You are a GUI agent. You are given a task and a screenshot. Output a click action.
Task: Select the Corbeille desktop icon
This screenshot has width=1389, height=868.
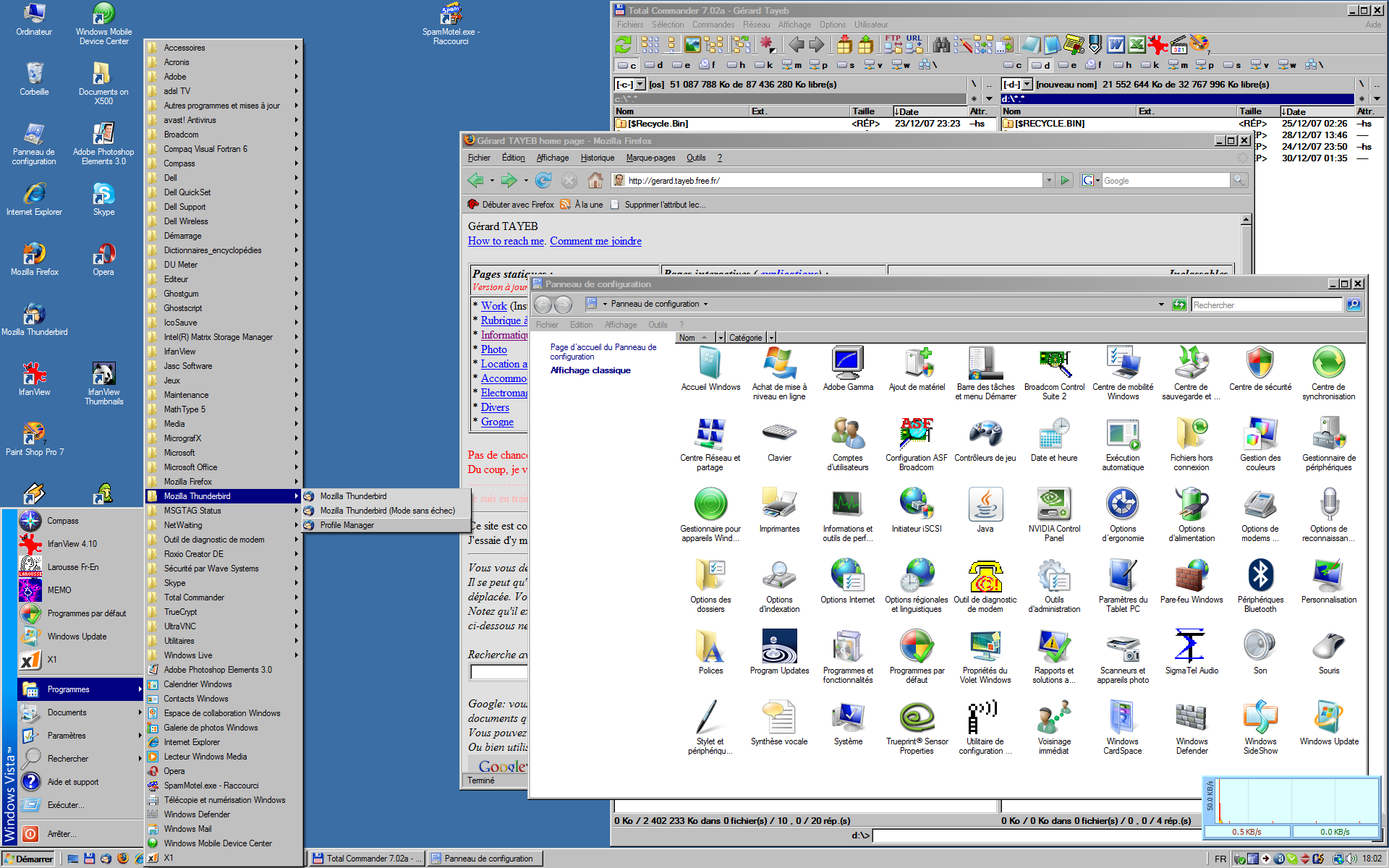pyautogui.click(x=34, y=80)
